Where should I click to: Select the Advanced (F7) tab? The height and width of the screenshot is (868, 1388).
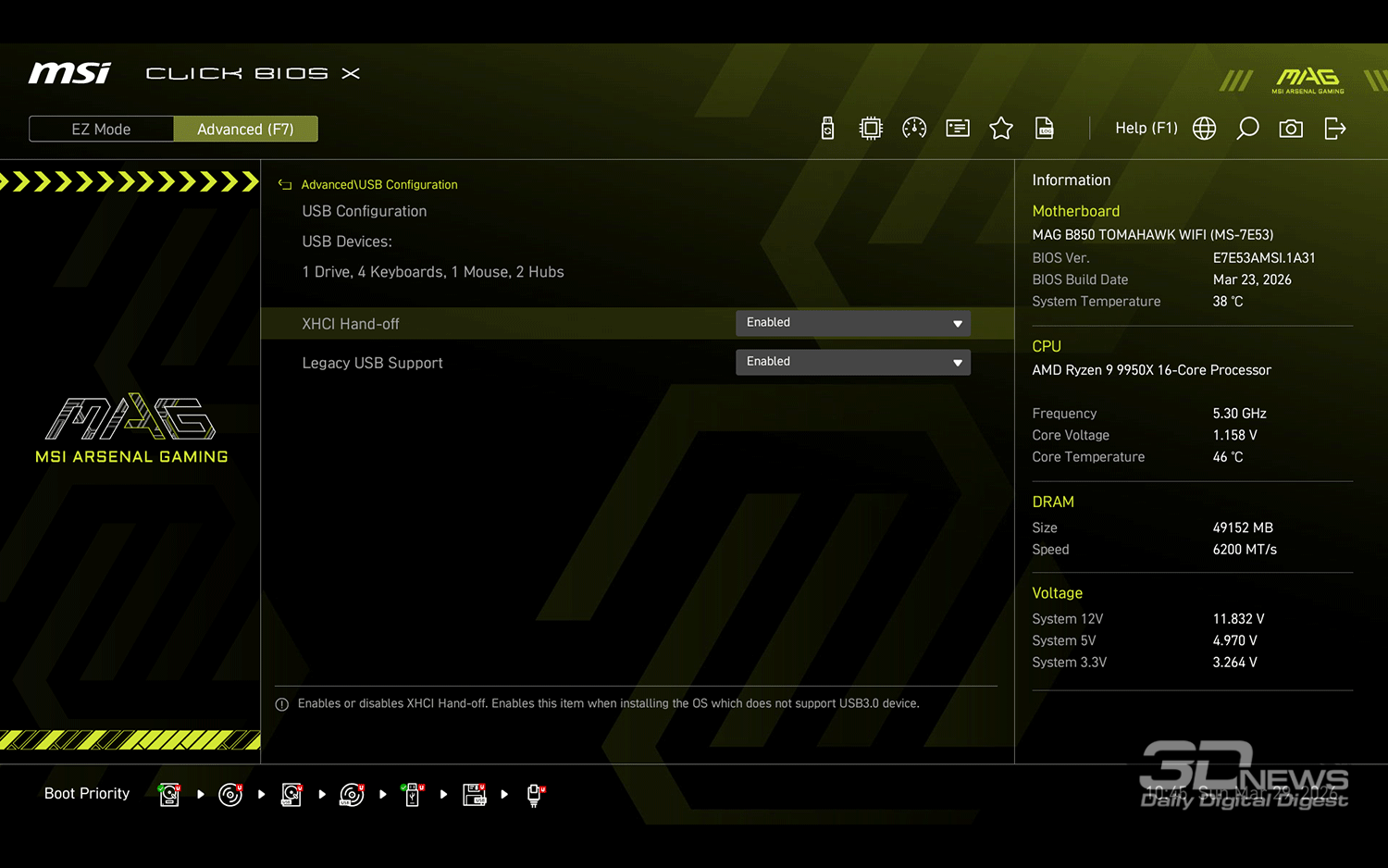[x=245, y=130]
